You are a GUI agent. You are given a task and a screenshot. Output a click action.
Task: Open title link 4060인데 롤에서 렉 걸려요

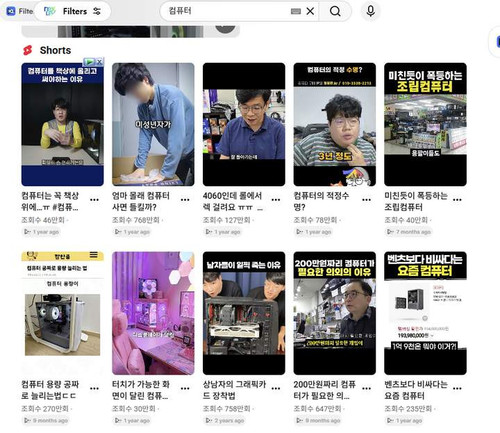(x=233, y=201)
